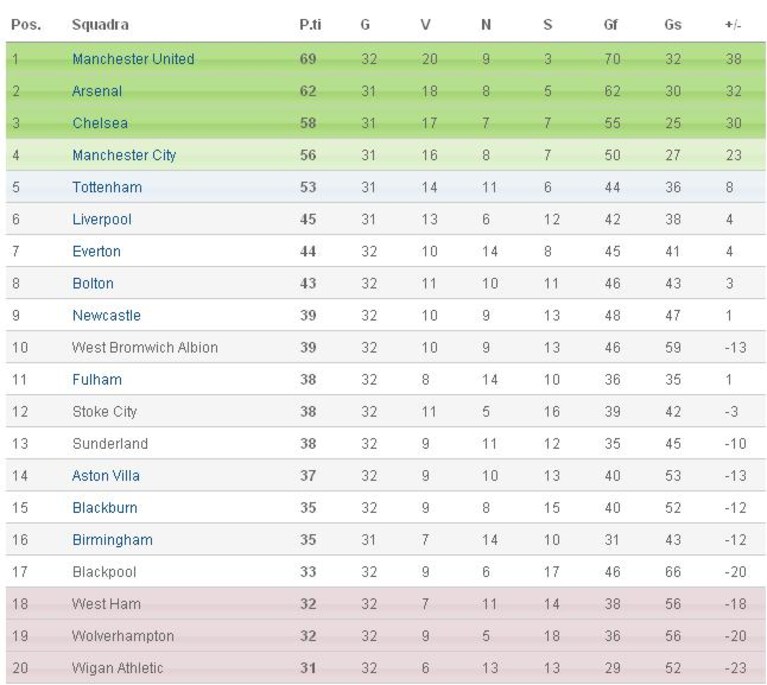Click the P.ti points column header
Image resolution: width=767 pixels, height=685 pixels.
point(310,24)
